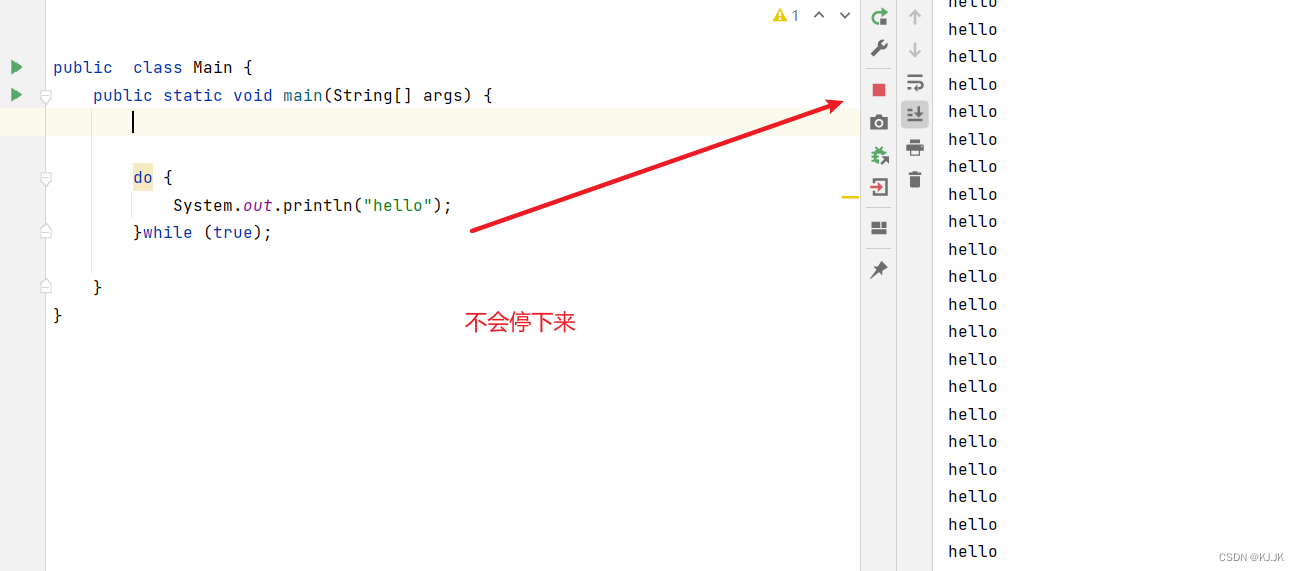Restore layout in the Run toolbar
This screenshot has height=571, width=1299.
pos(879,228)
